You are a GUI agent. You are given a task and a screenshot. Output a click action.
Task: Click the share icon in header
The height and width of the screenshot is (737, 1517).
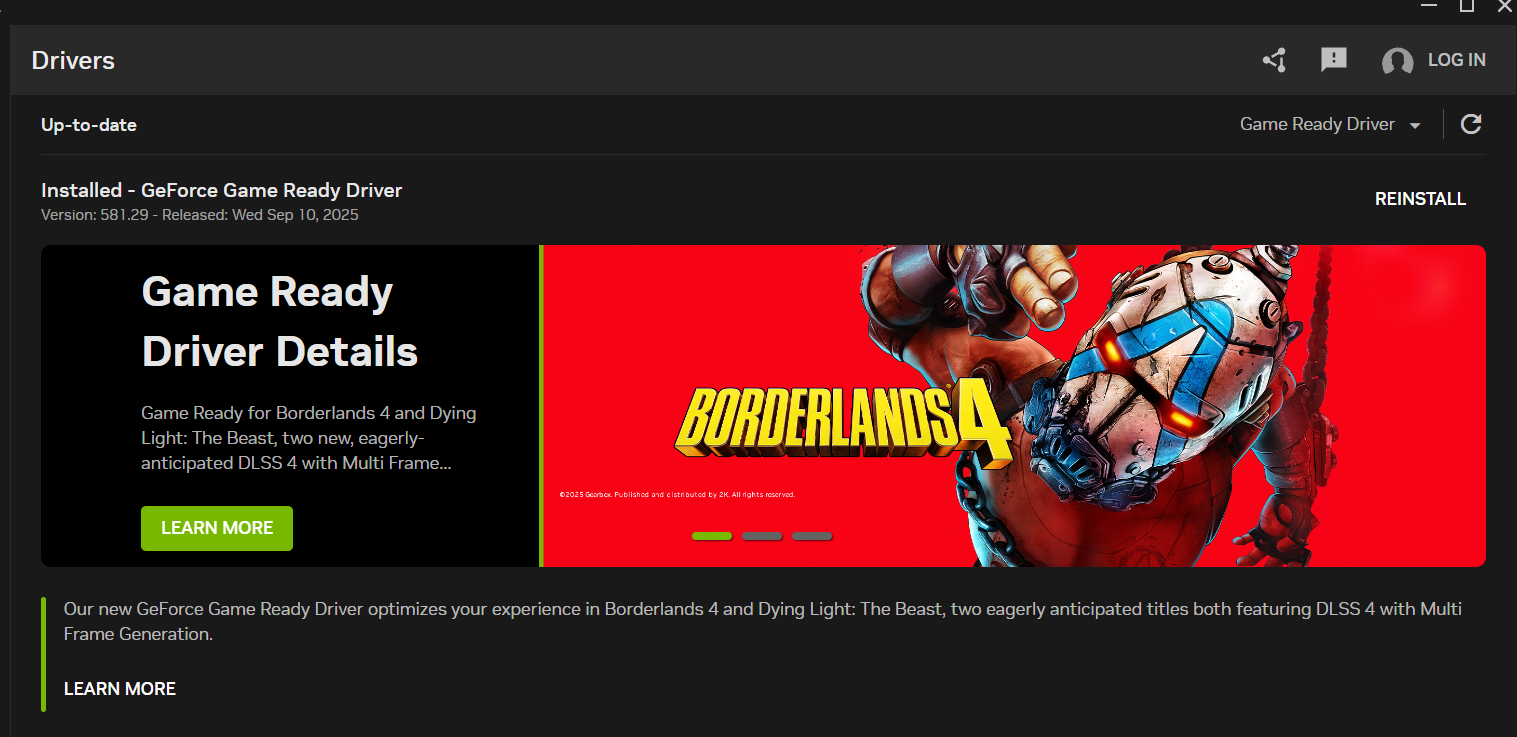click(x=1274, y=61)
